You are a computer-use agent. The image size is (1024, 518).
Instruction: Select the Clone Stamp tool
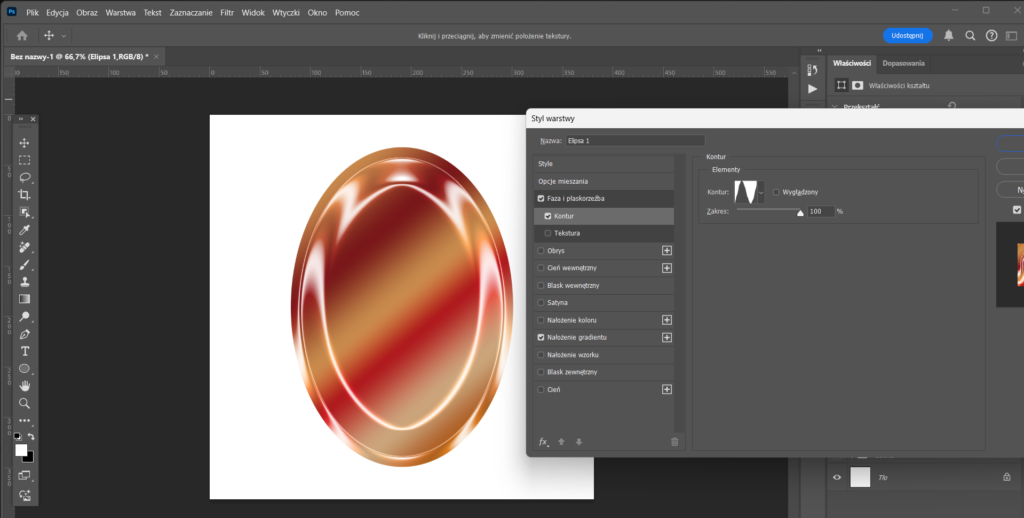point(24,282)
